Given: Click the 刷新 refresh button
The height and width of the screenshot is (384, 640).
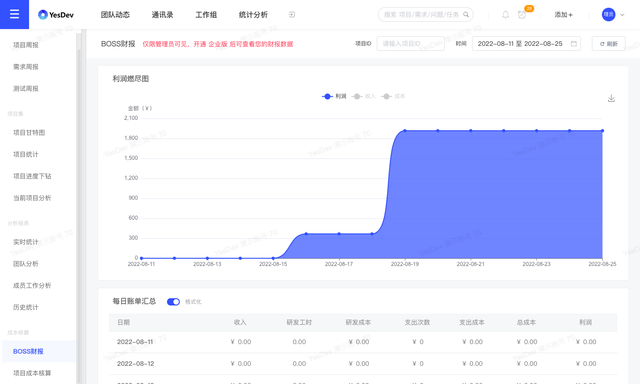Looking at the screenshot, I should click(609, 44).
